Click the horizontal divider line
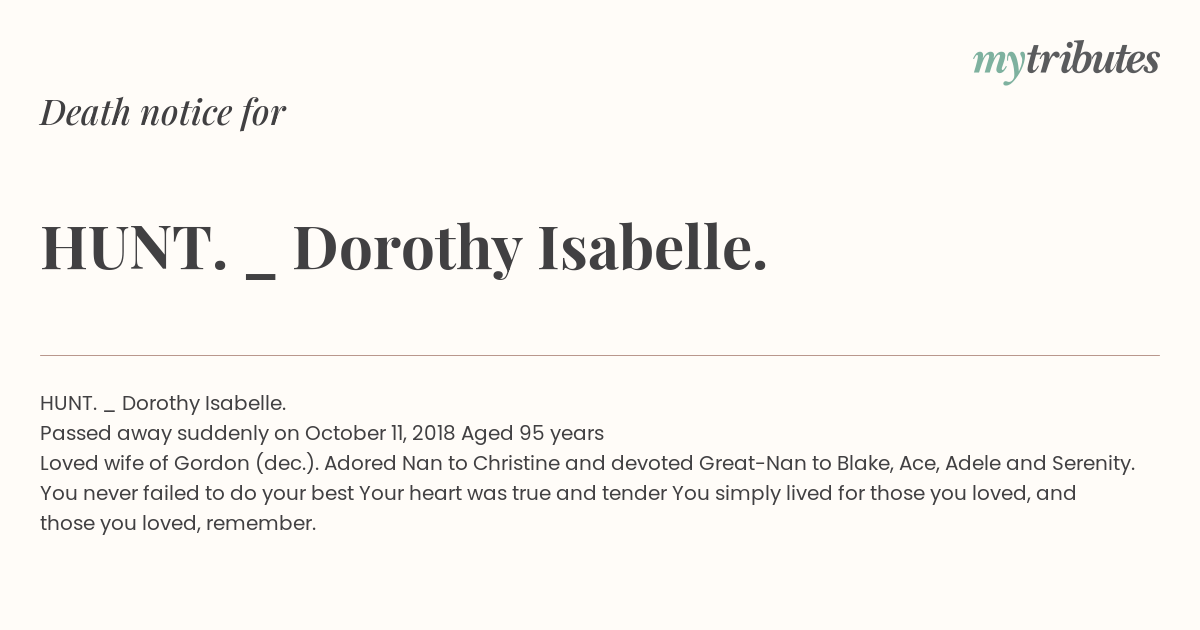1200x630 pixels. (x=600, y=355)
